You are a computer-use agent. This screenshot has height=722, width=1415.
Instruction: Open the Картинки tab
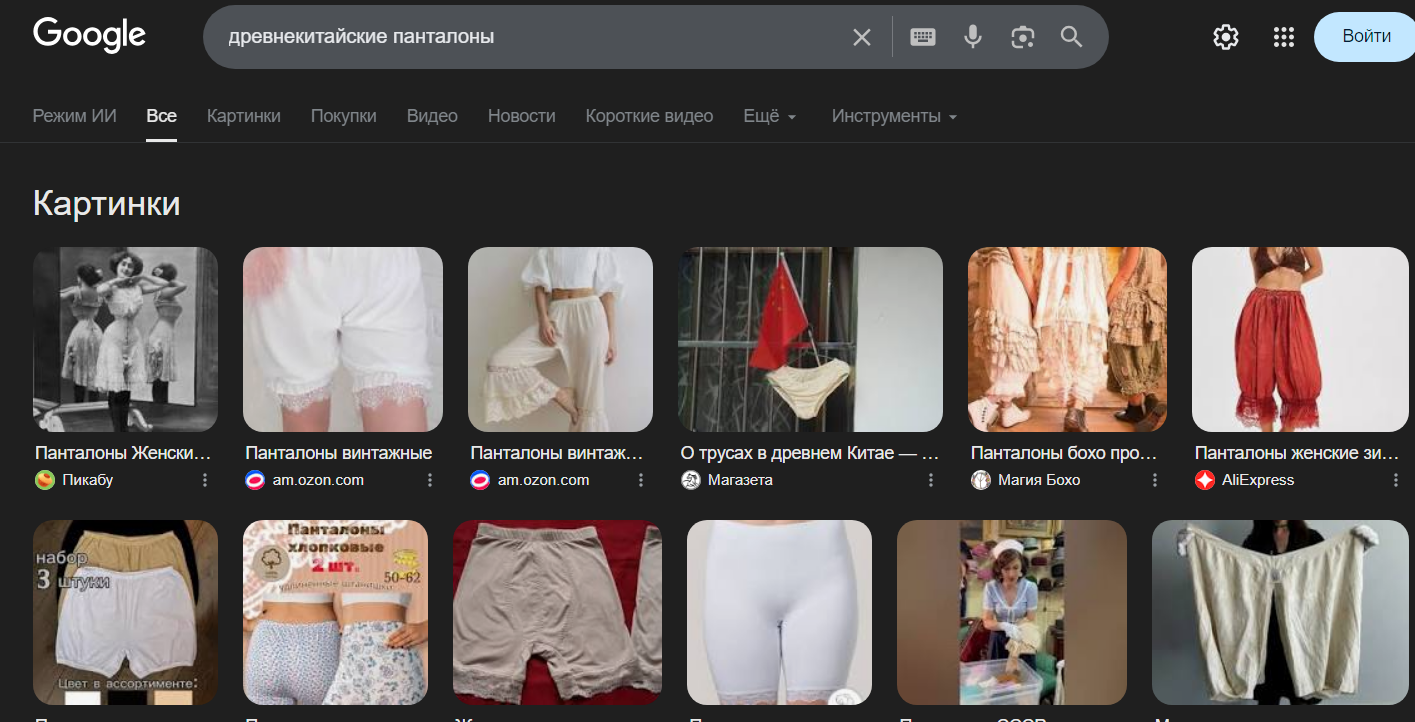244,116
